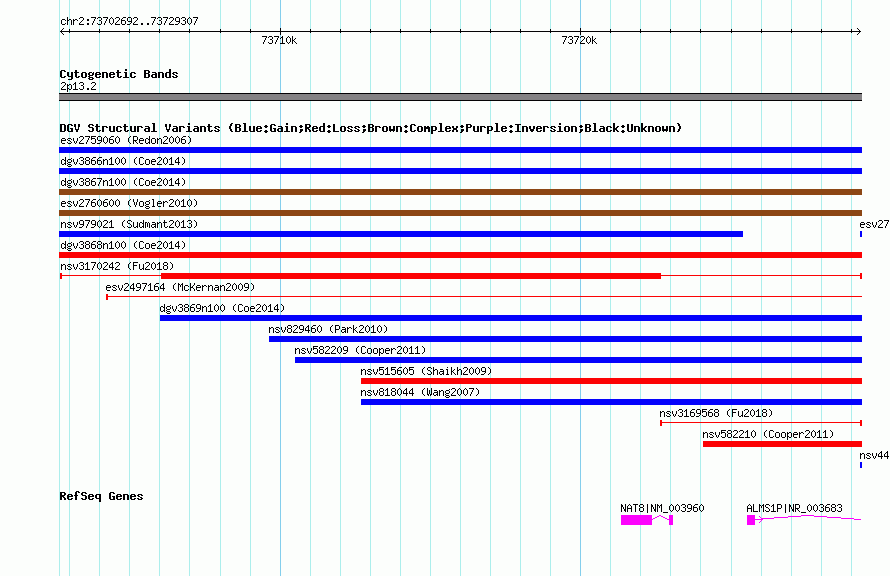Click the Cytogenetic Bands track title
890x576 pixels.
point(119,74)
